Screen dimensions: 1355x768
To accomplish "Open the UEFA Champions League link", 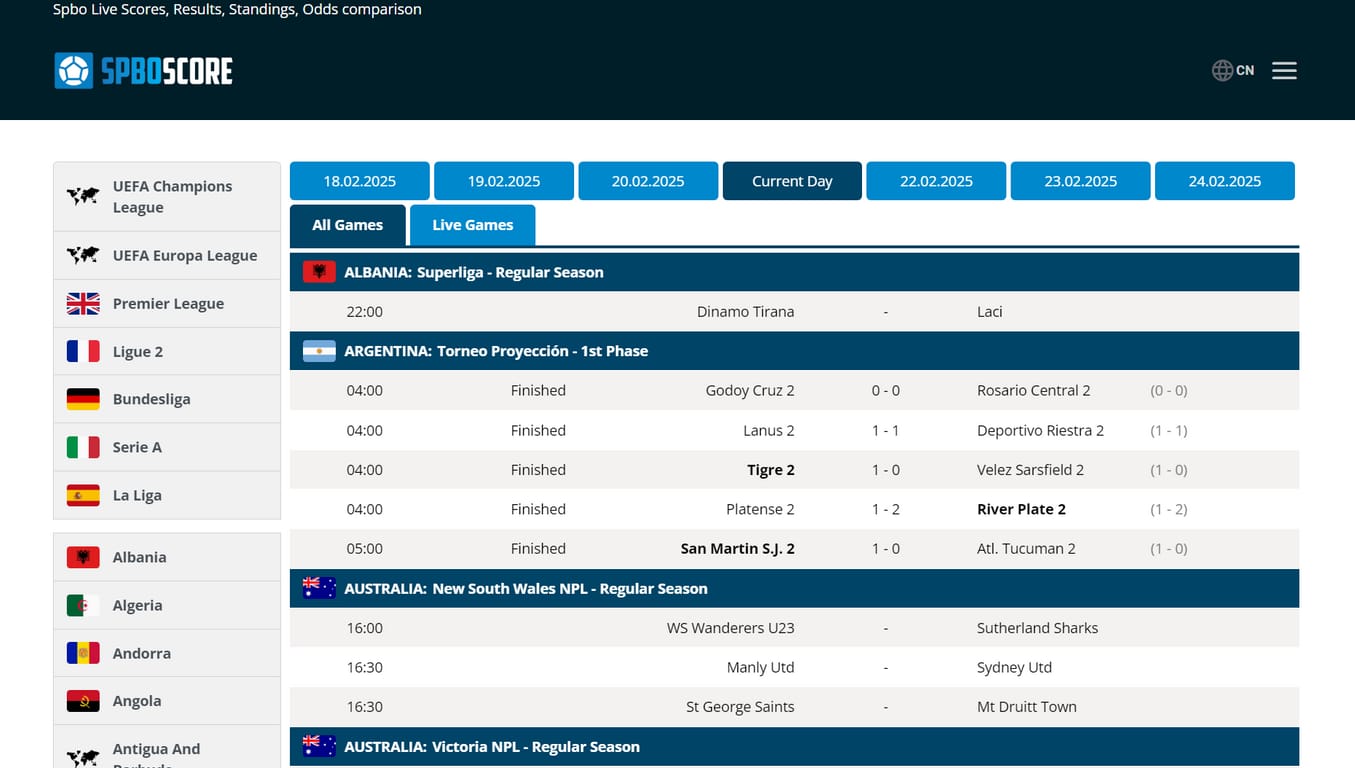I will click(172, 197).
